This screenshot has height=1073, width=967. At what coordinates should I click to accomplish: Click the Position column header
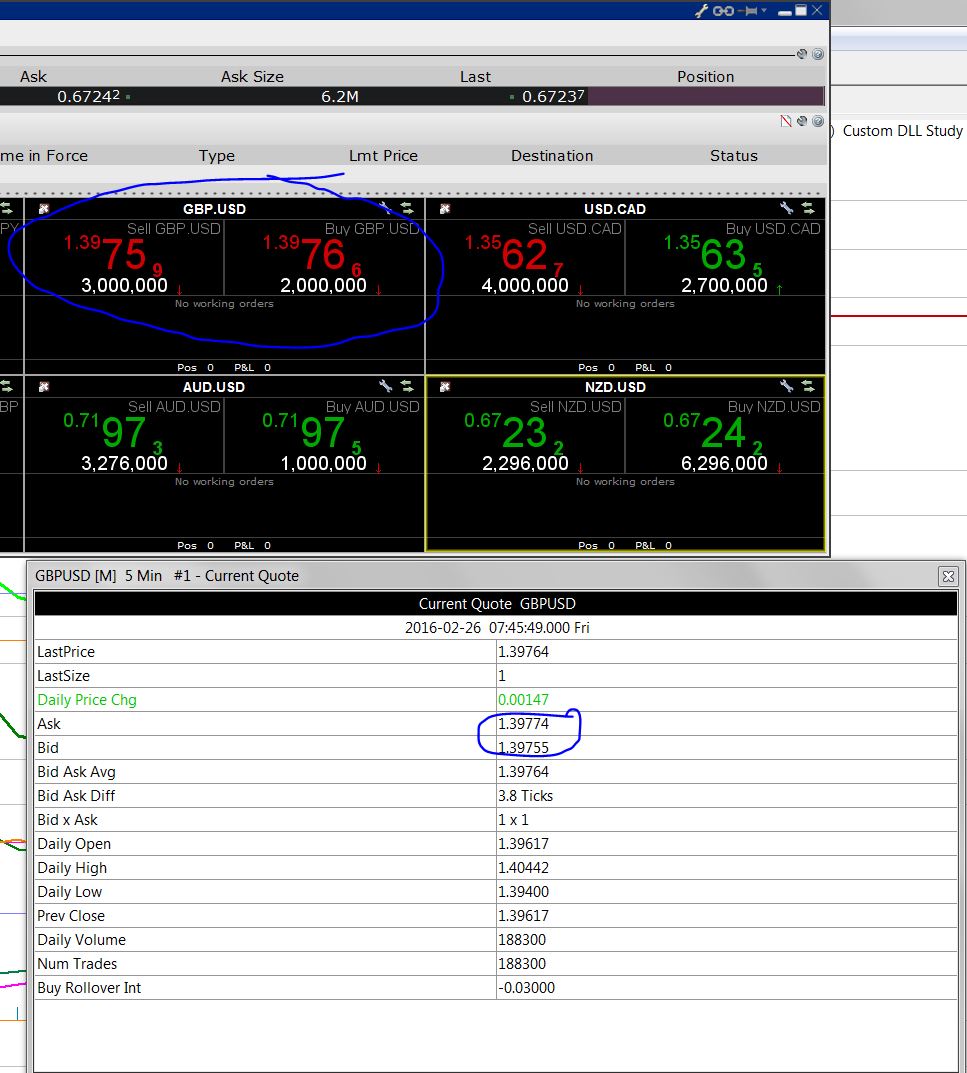tap(706, 77)
